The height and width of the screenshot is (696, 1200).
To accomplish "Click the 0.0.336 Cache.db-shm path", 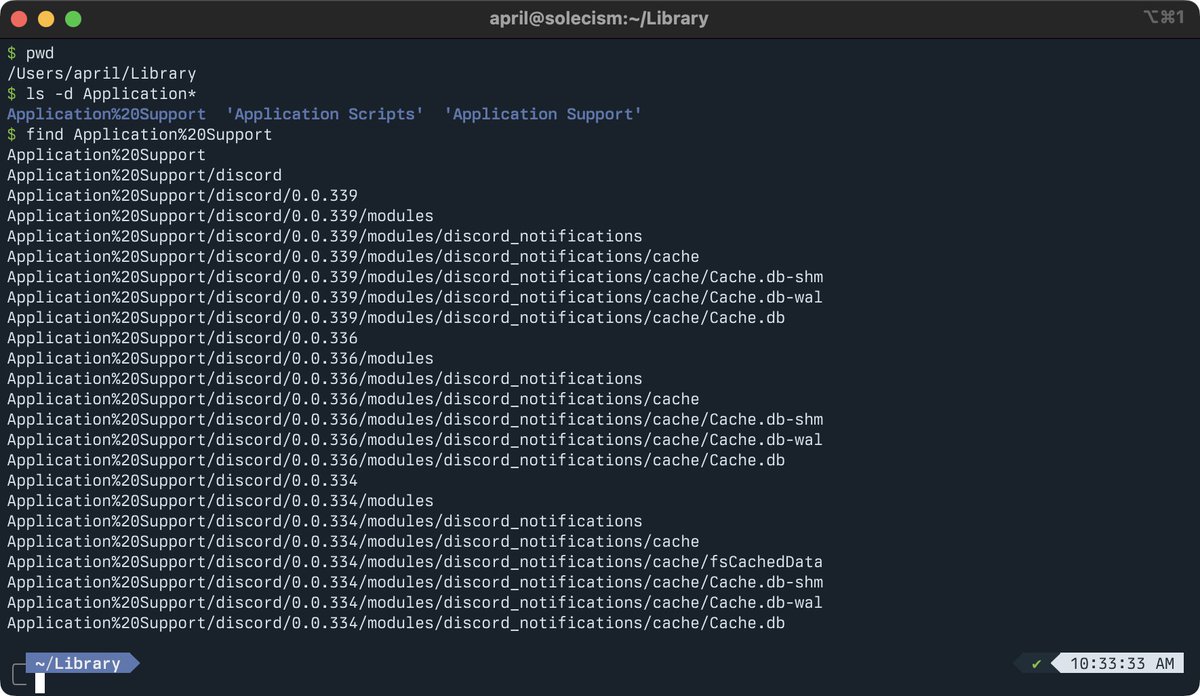I will [415, 419].
